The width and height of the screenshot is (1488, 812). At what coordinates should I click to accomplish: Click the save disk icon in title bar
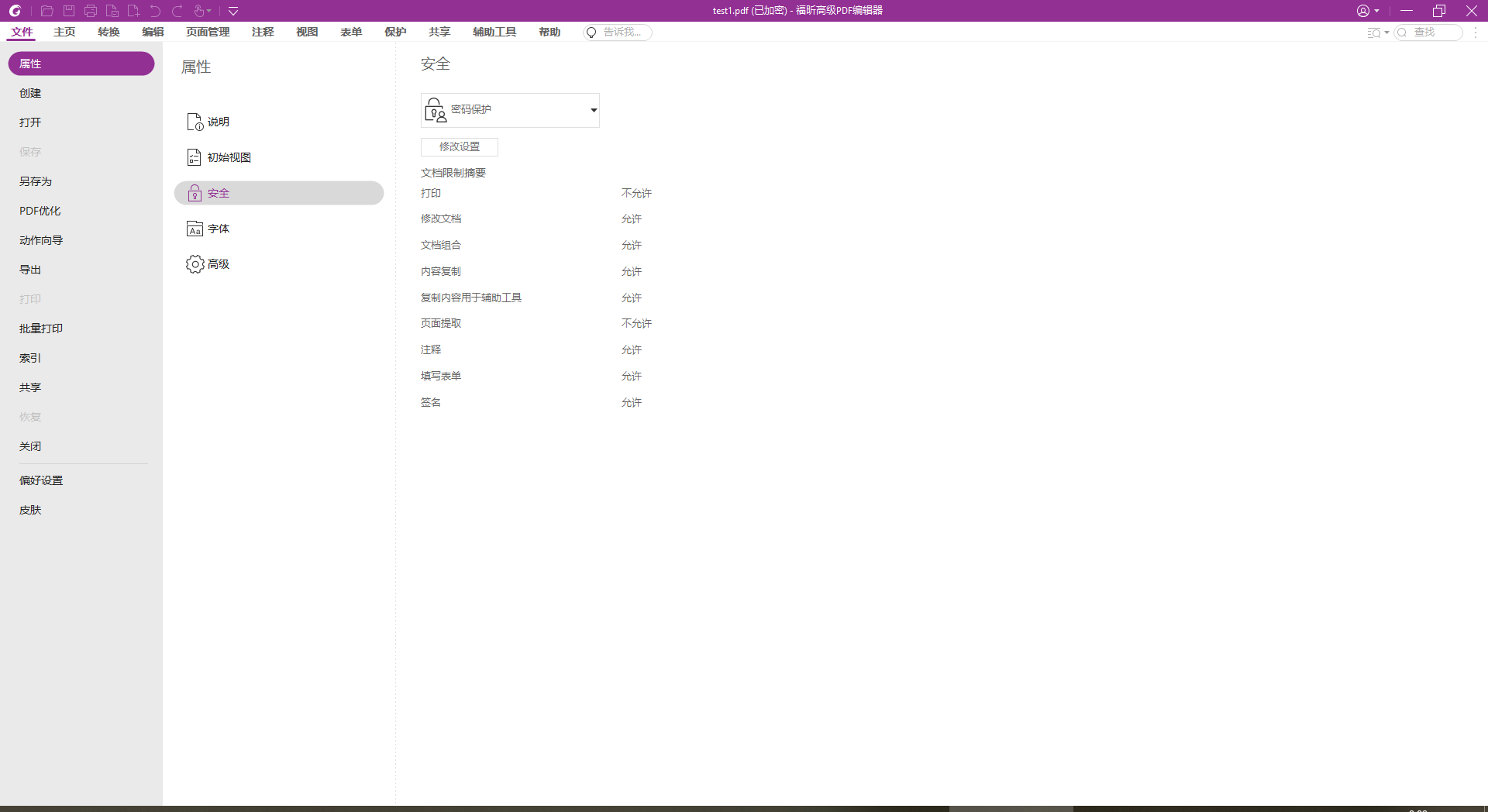(x=69, y=11)
